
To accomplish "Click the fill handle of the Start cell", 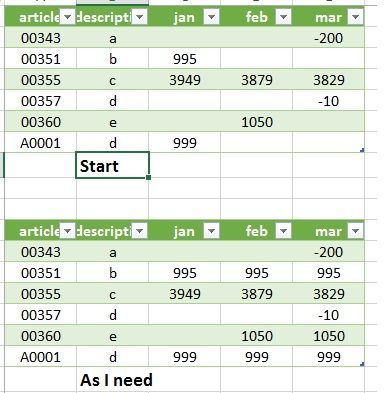I will pyautogui.click(x=148, y=177).
